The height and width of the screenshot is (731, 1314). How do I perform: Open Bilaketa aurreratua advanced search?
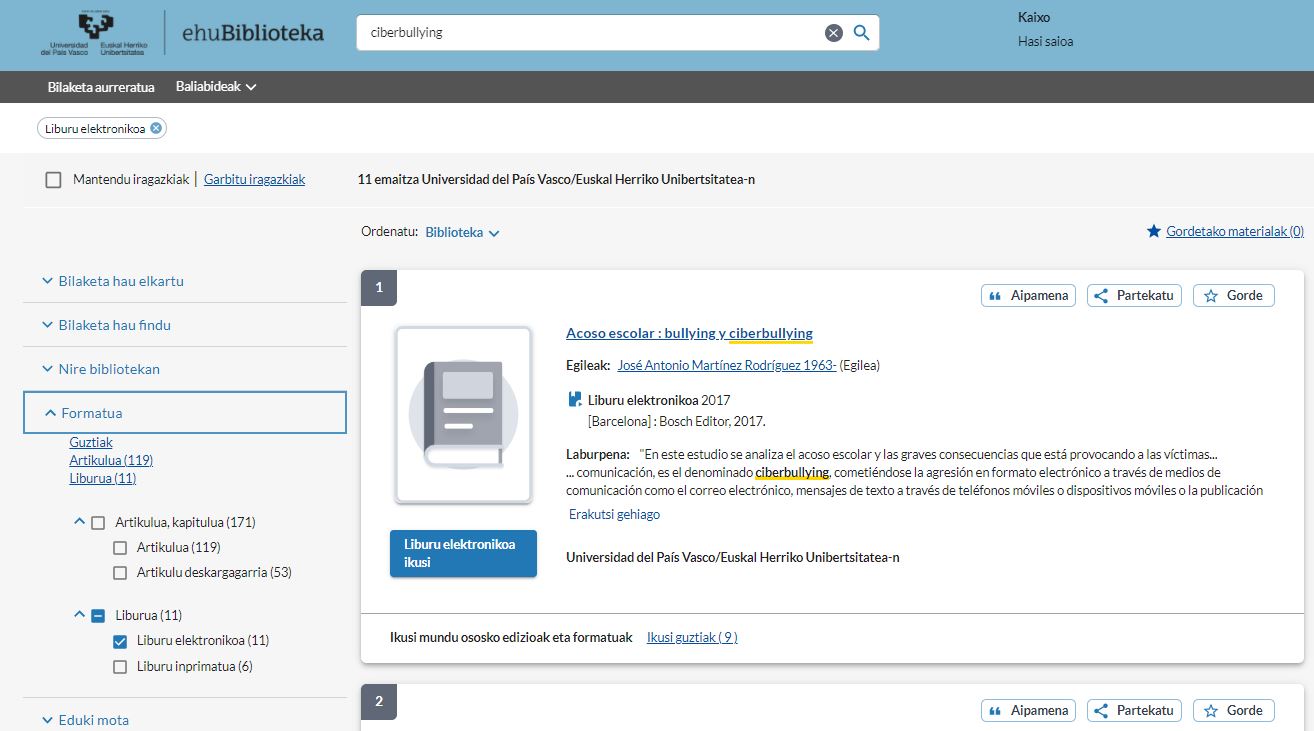coord(101,87)
